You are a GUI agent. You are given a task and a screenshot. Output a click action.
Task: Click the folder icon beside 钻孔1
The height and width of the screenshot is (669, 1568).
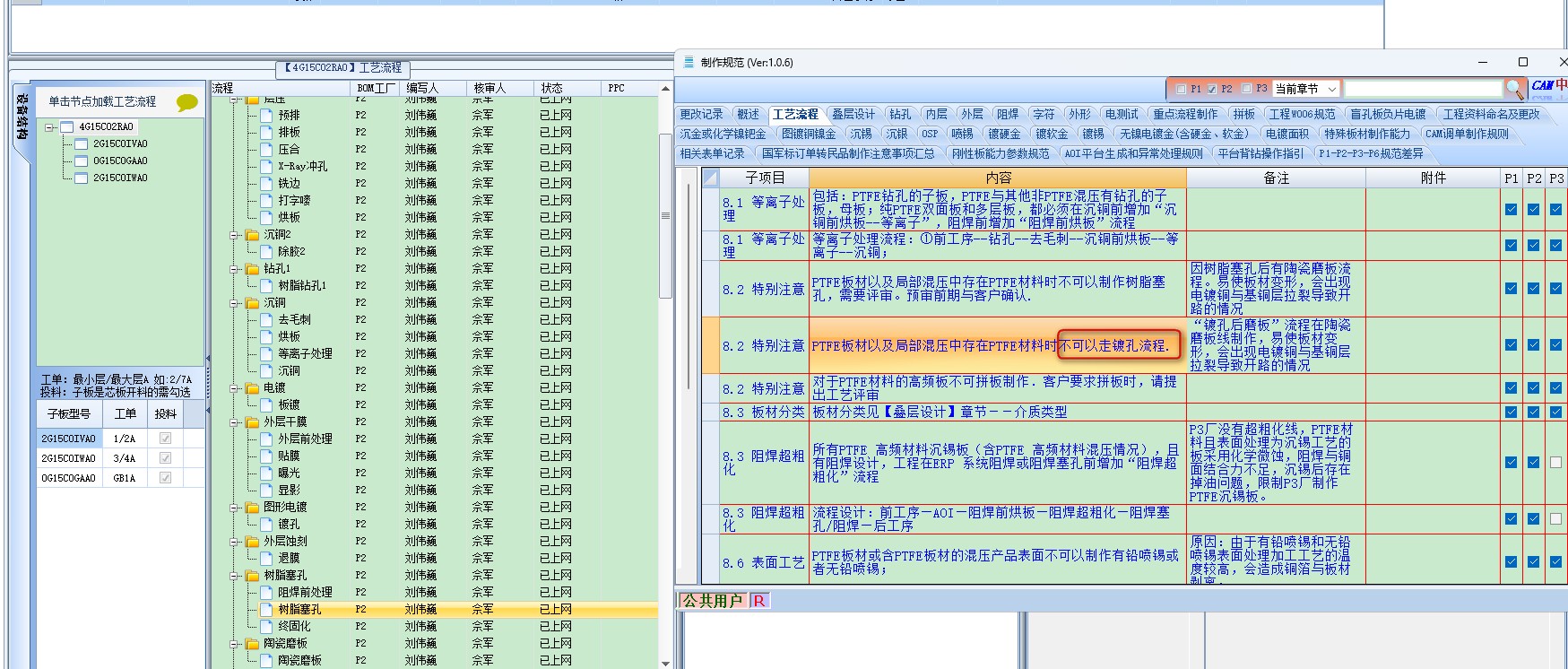(252, 268)
